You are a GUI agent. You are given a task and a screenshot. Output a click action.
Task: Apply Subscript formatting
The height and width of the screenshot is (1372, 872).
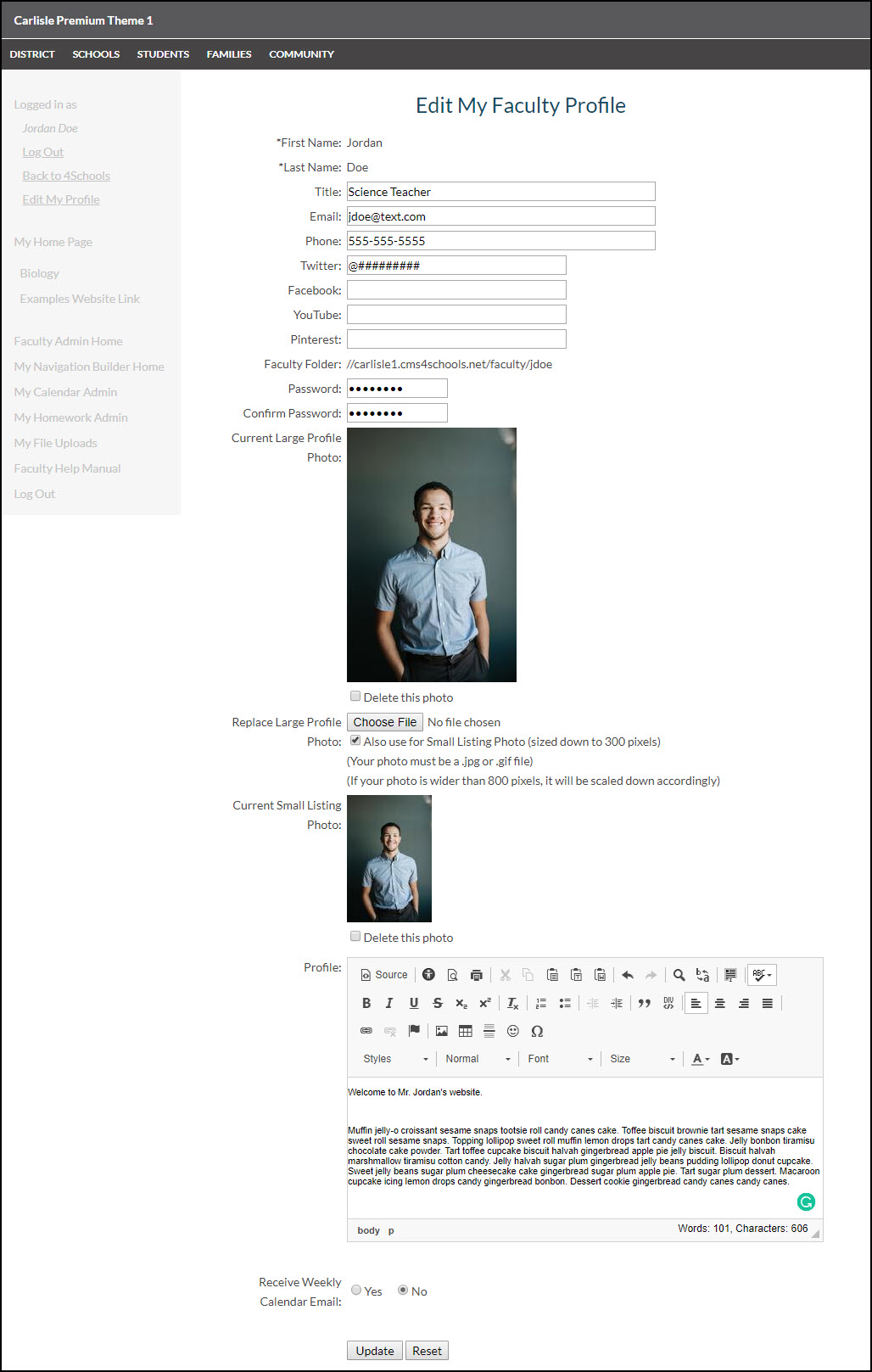click(x=461, y=1003)
